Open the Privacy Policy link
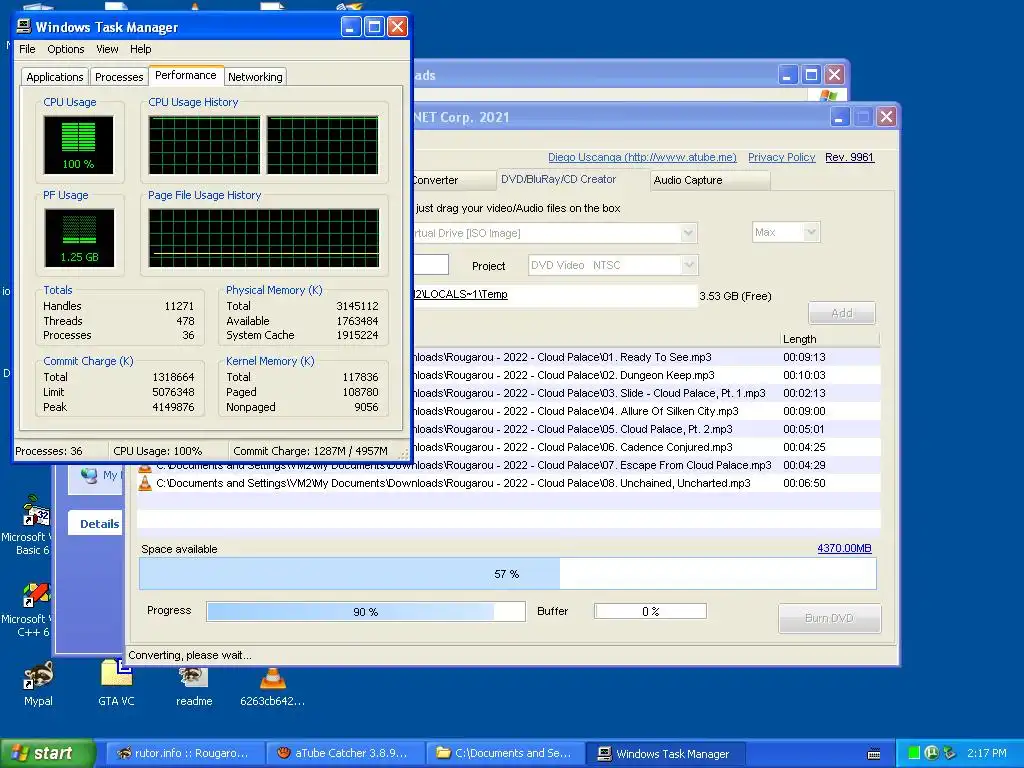Screen dimensions: 1024x768 click(x=781, y=157)
